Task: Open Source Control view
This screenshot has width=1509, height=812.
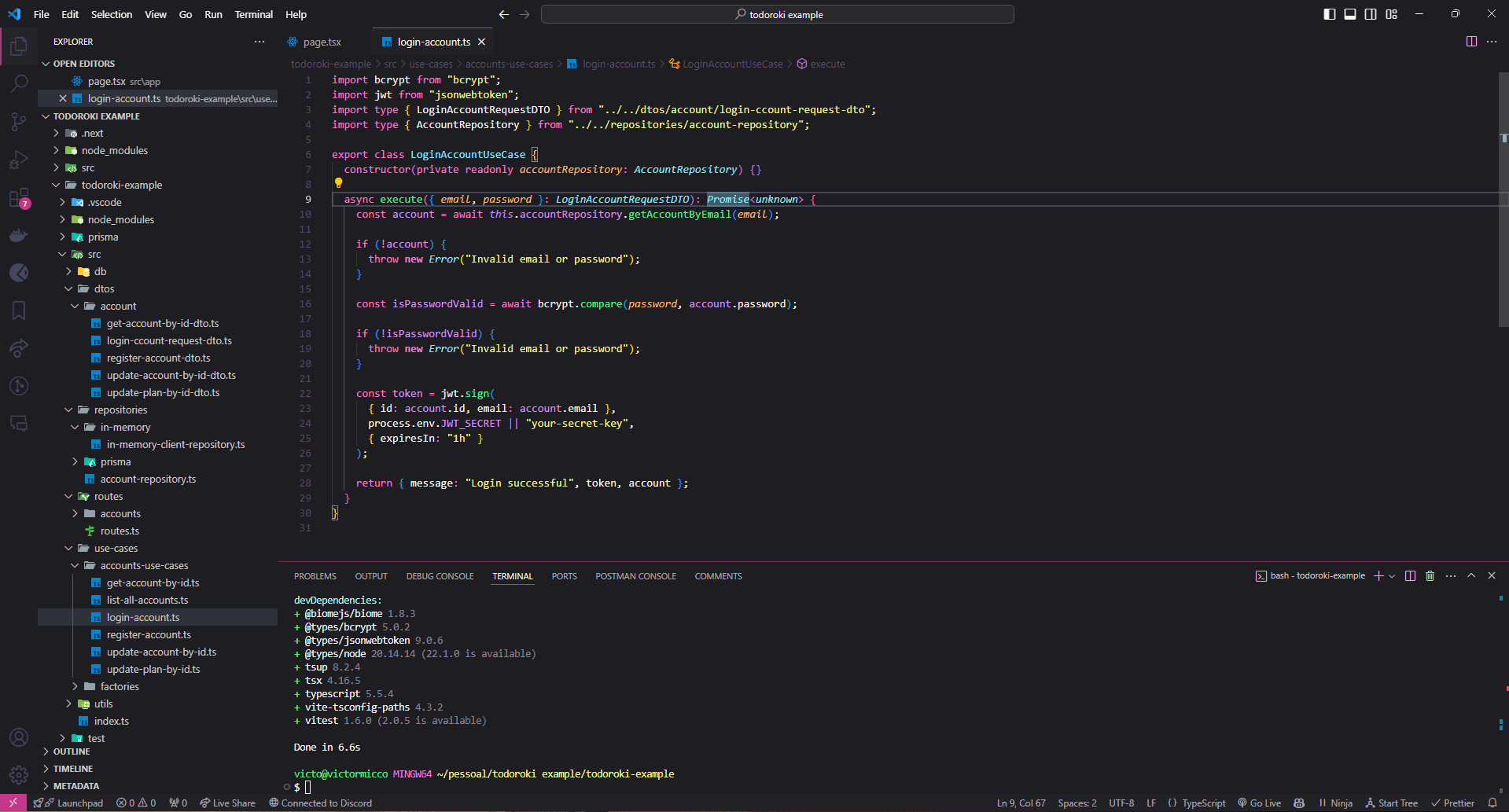Action: click(x=19, y=121)
